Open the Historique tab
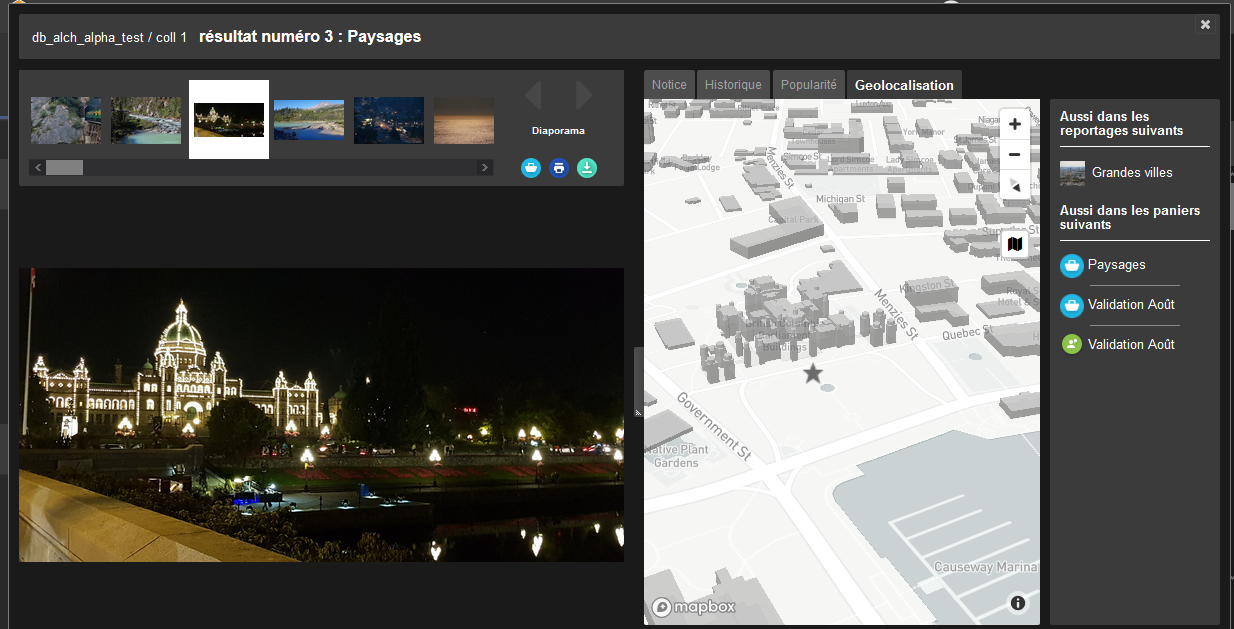 click(733, 85)
